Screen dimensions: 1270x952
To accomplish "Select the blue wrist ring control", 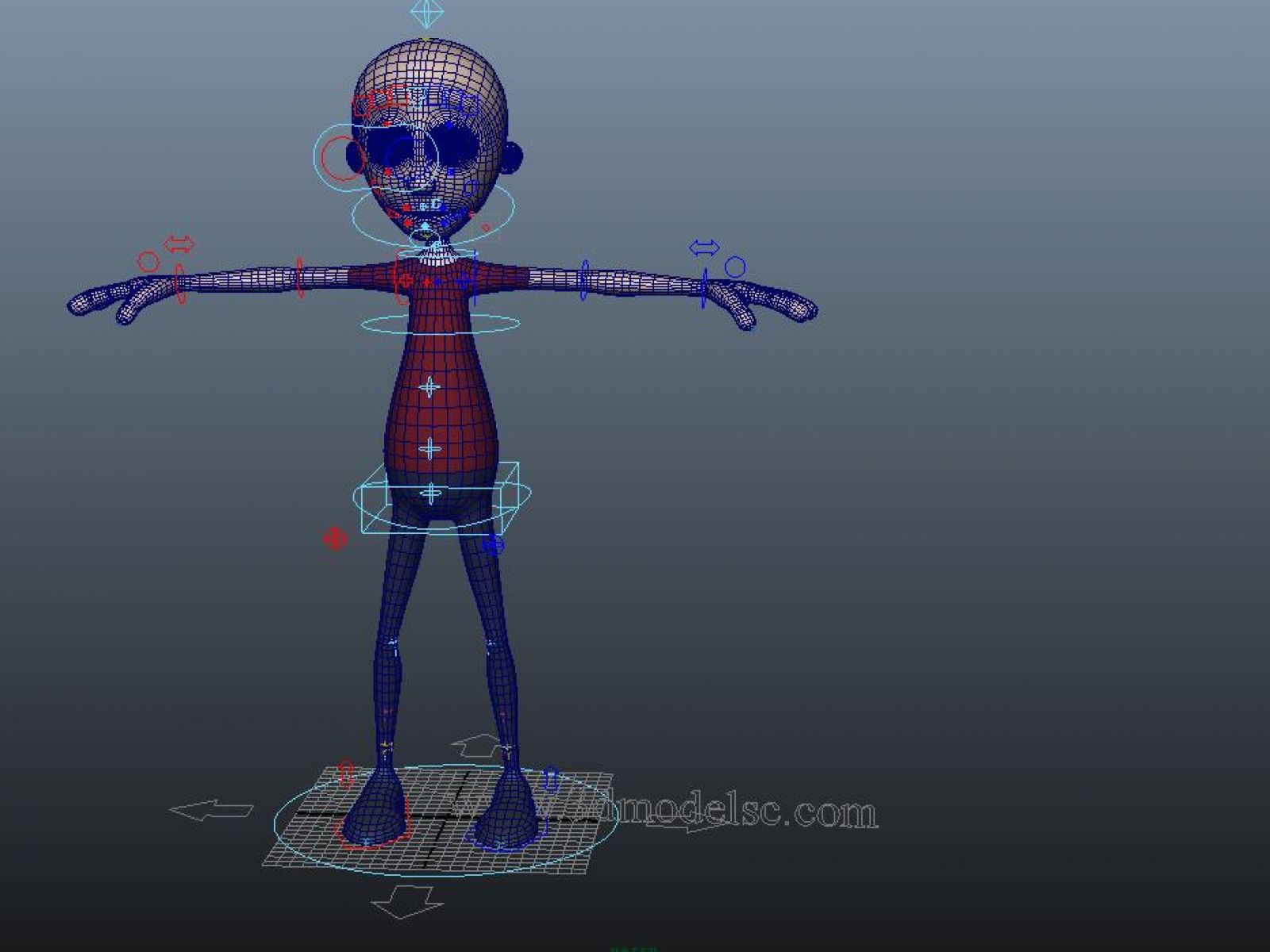I will click(704, 288).
